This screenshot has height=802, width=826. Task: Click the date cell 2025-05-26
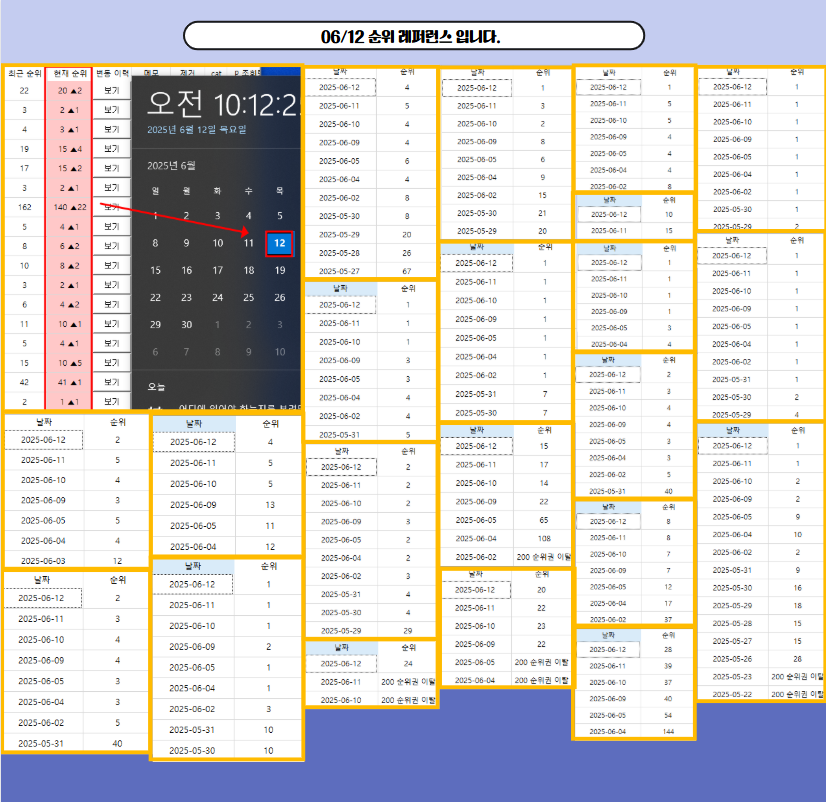pyautogui.click(x=732, y=659)
